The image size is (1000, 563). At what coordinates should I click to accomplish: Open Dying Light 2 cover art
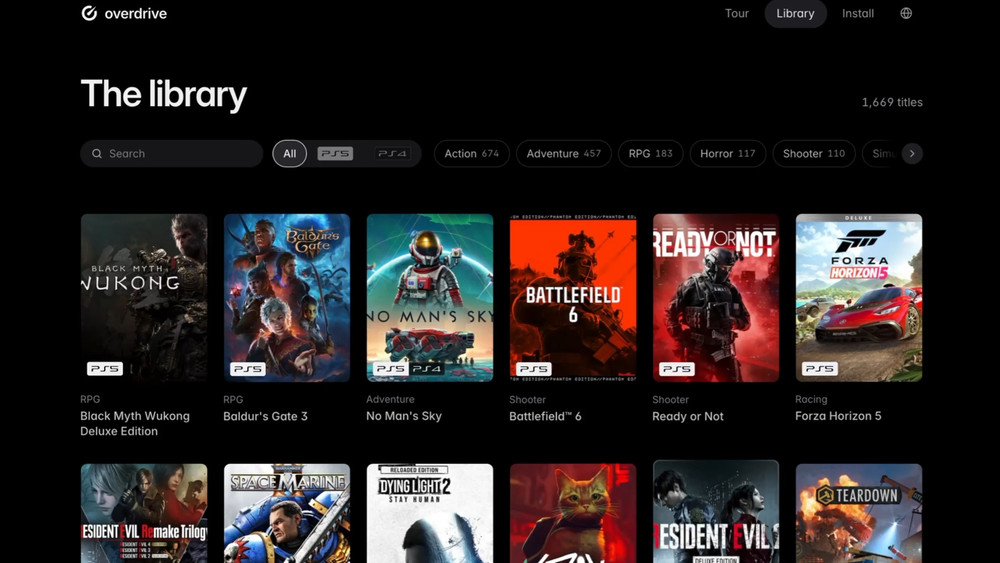(x=430, y=513)
